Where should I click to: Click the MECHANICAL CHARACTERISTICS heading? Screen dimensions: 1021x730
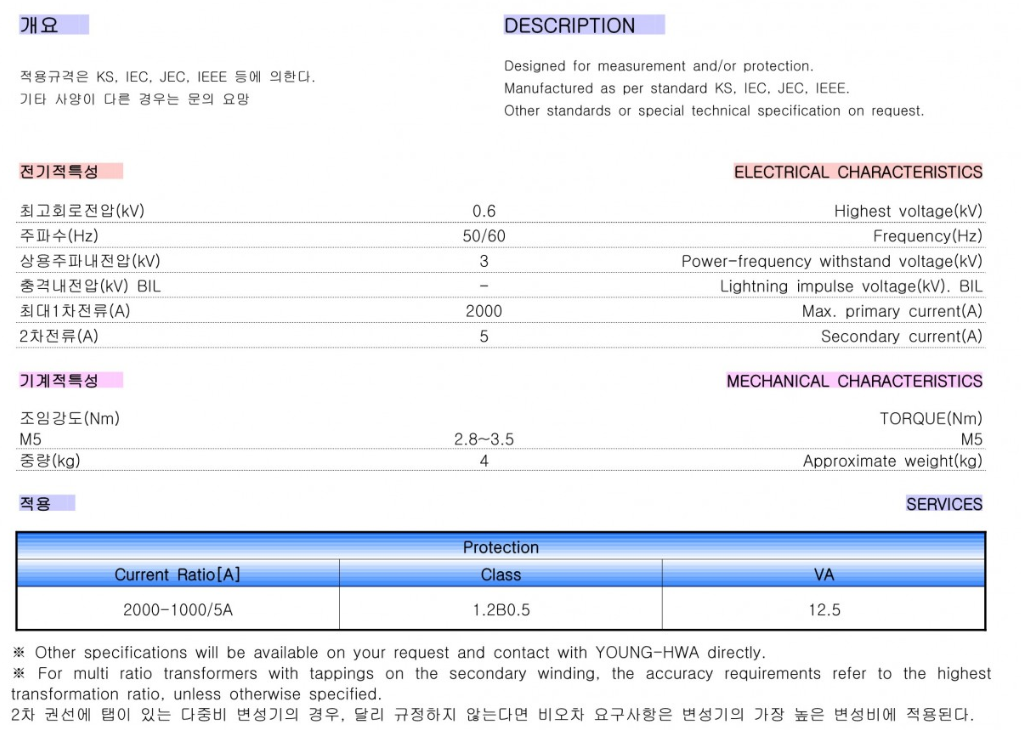(854, 381)
